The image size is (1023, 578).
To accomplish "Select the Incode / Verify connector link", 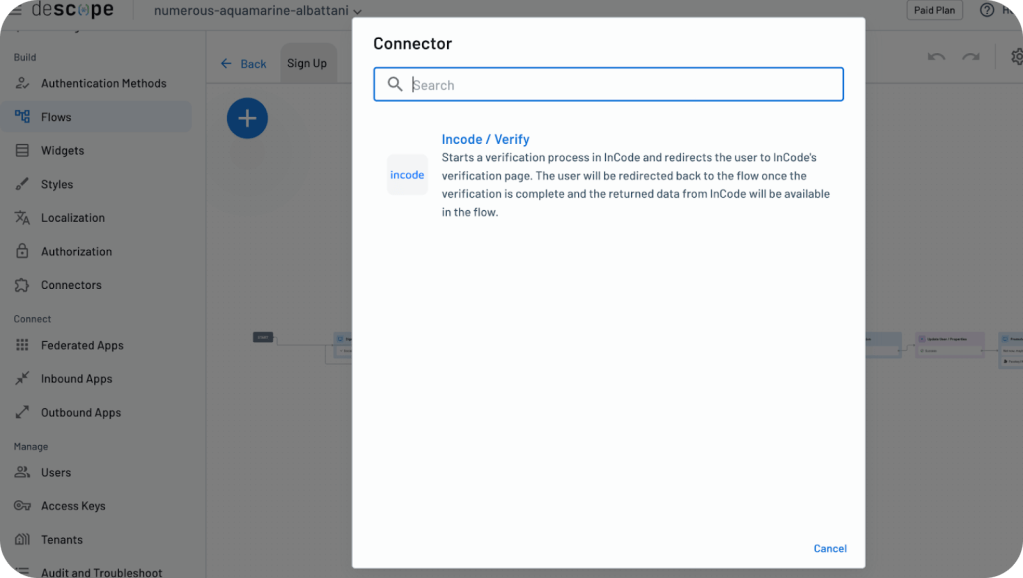I will (485, 139).
